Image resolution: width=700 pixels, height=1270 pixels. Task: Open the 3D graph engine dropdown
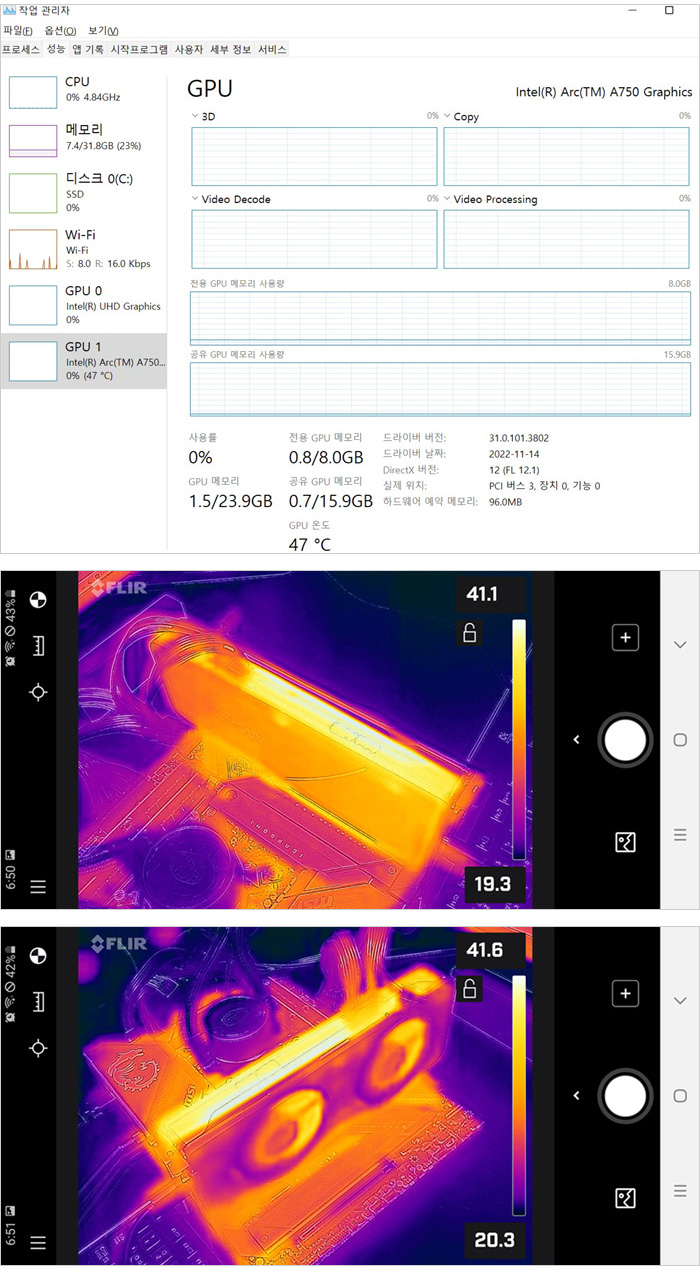(195, 117)
